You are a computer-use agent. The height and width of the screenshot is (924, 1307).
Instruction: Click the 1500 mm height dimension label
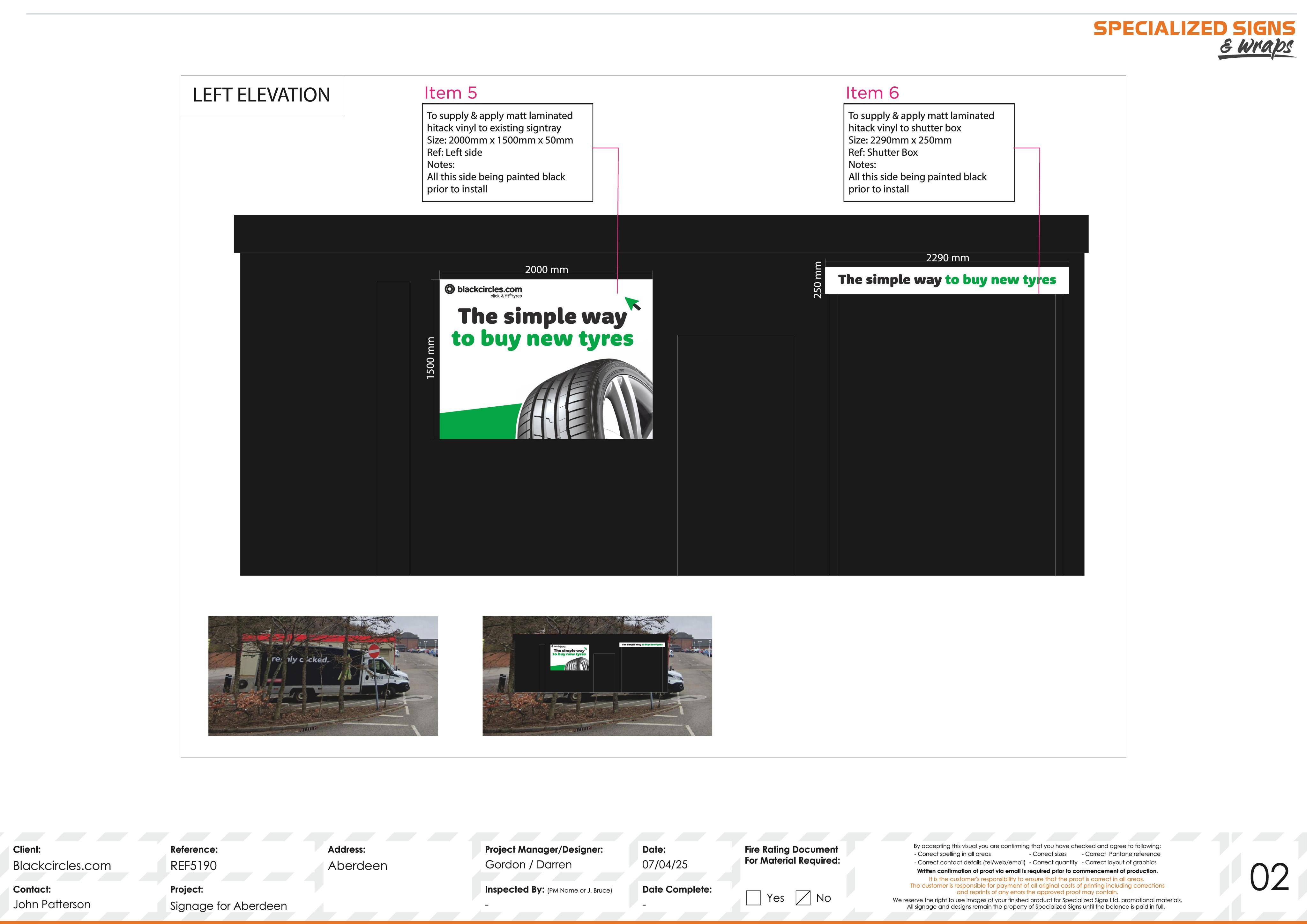(431, 358)
